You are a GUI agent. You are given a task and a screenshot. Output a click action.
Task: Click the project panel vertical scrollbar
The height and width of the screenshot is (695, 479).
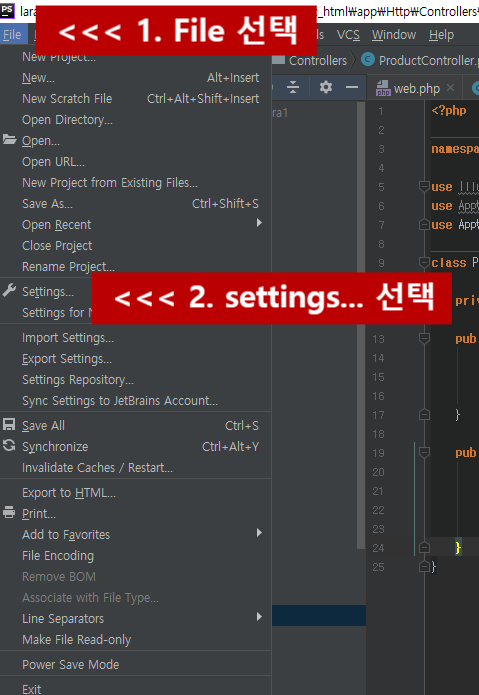click(362, 326)
